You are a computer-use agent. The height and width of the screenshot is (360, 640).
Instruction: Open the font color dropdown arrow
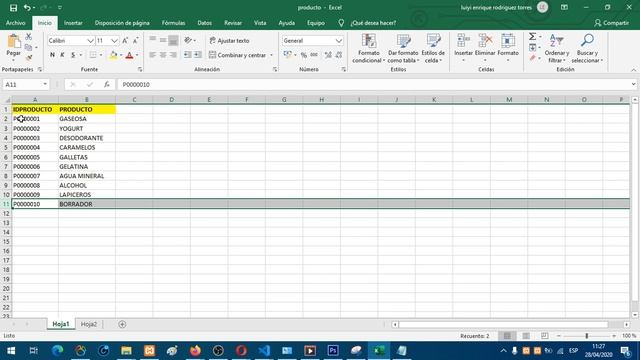(x=137, y=55)
